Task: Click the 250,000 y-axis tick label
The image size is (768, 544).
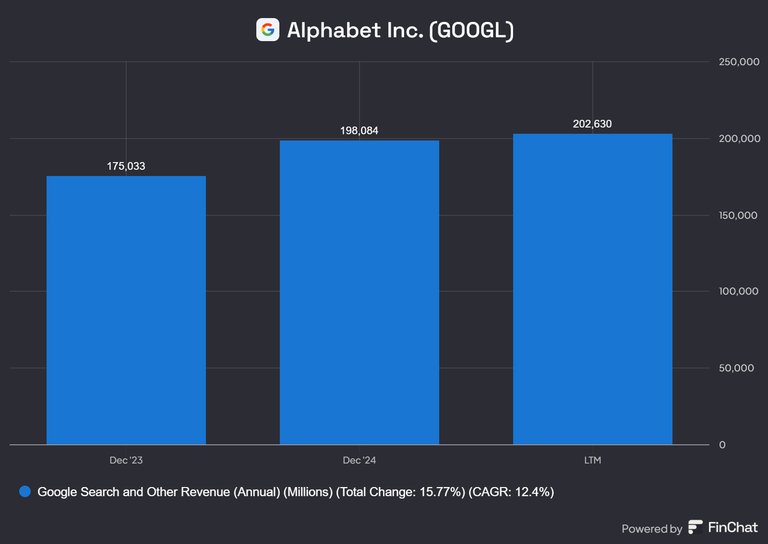Action: click(x=739, y=62)
